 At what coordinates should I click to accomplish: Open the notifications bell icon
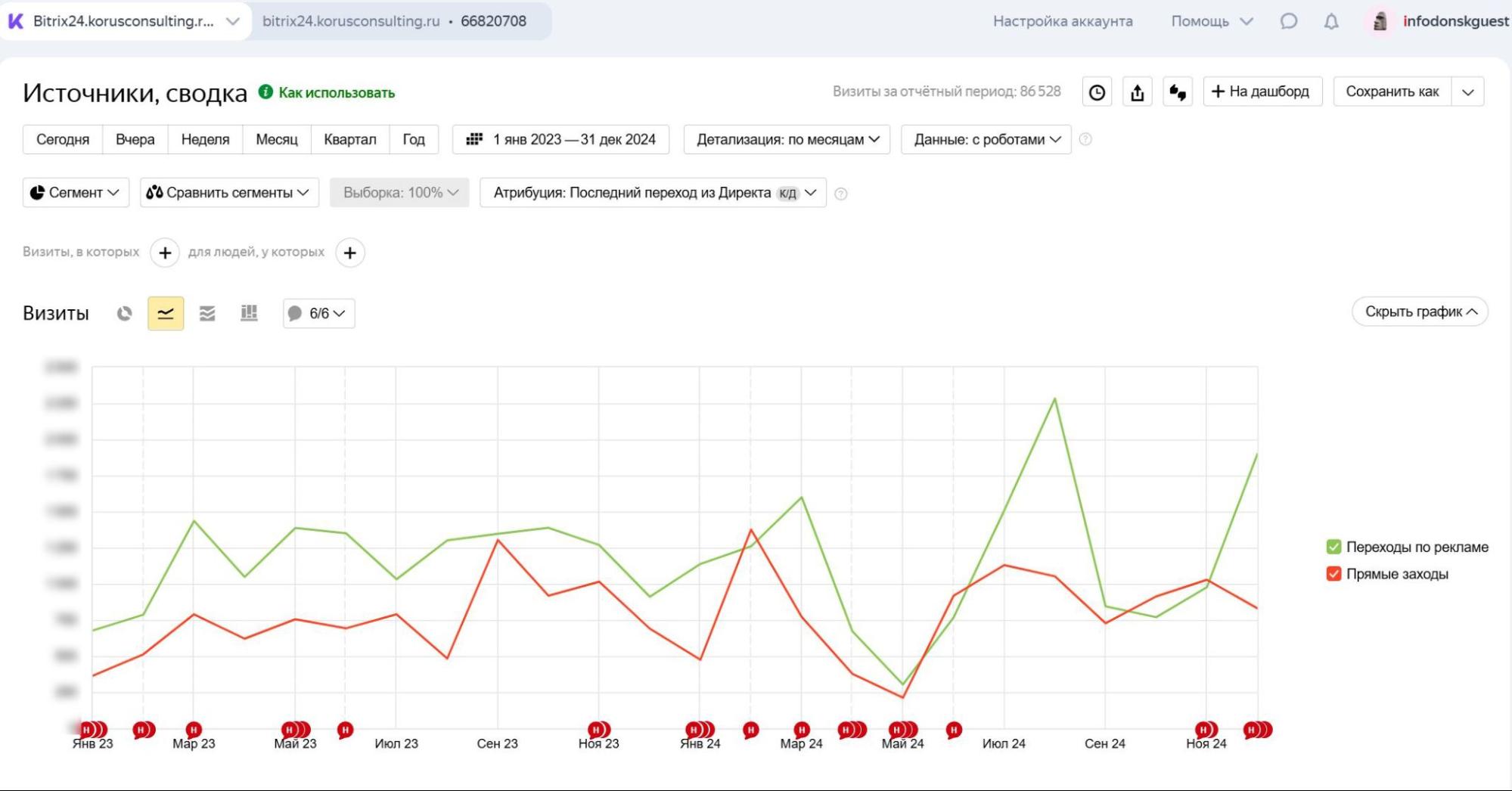tap(1331, 21)
